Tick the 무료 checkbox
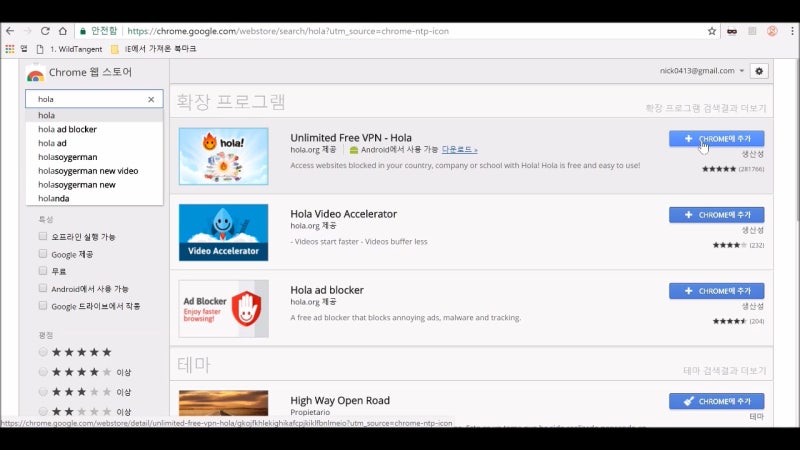The image size is (800, 450). click(43, 270)
